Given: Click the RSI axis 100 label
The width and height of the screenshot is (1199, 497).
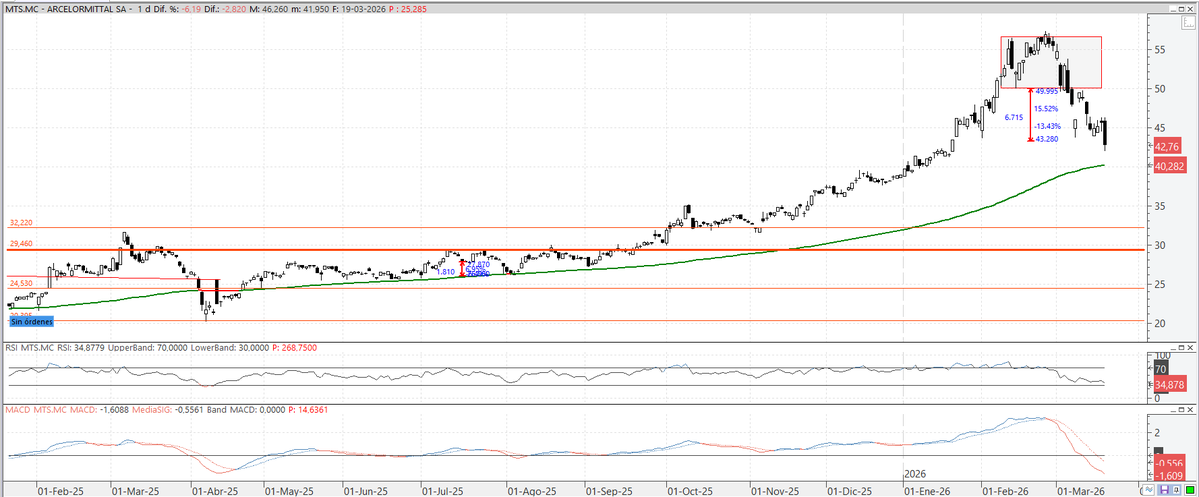Looking at the screenshot, I should pyautogui.click(x=1162, y=356).
